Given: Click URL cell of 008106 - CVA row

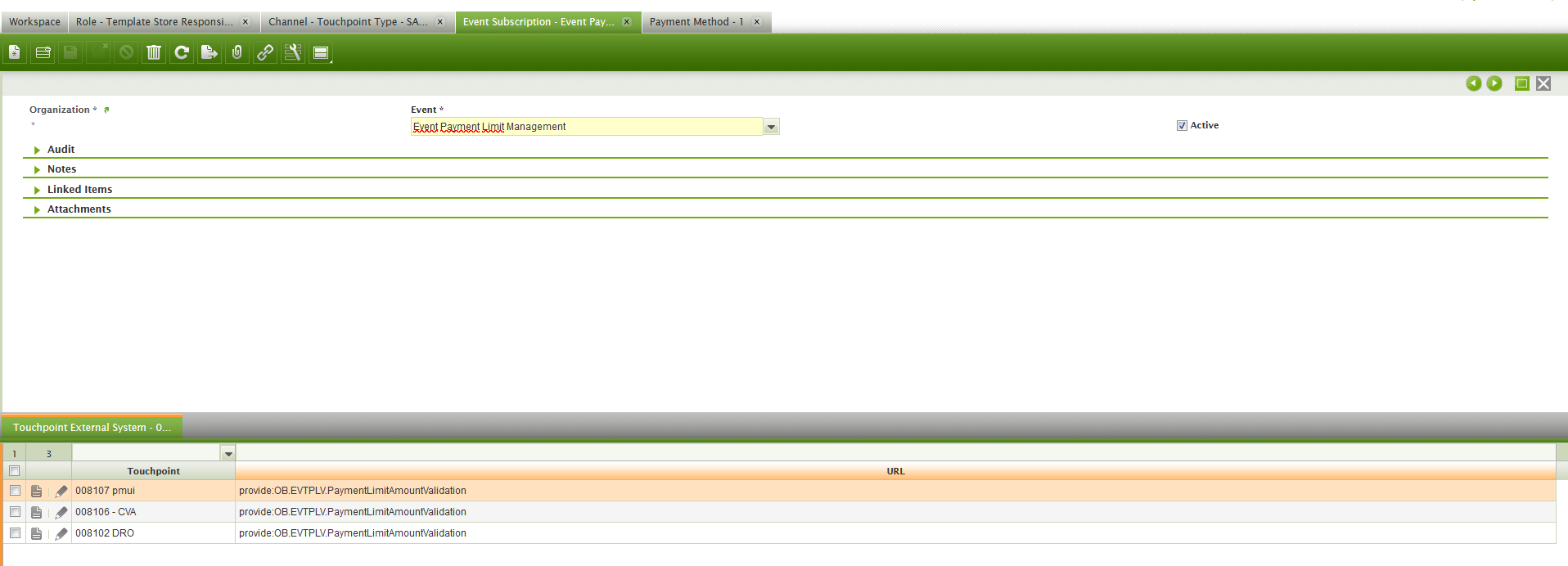Looking at the screenshot, I should 895,512.
